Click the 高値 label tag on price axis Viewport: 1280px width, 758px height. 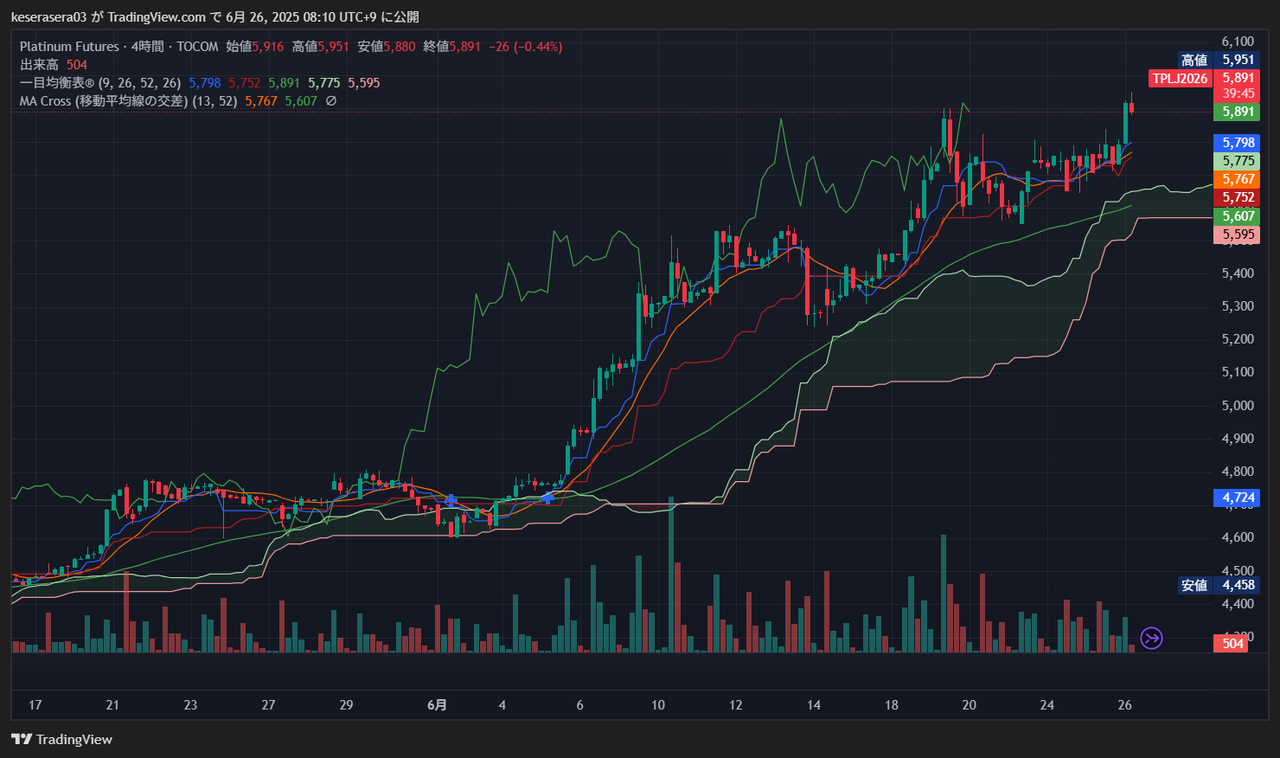coord(1194,59)
